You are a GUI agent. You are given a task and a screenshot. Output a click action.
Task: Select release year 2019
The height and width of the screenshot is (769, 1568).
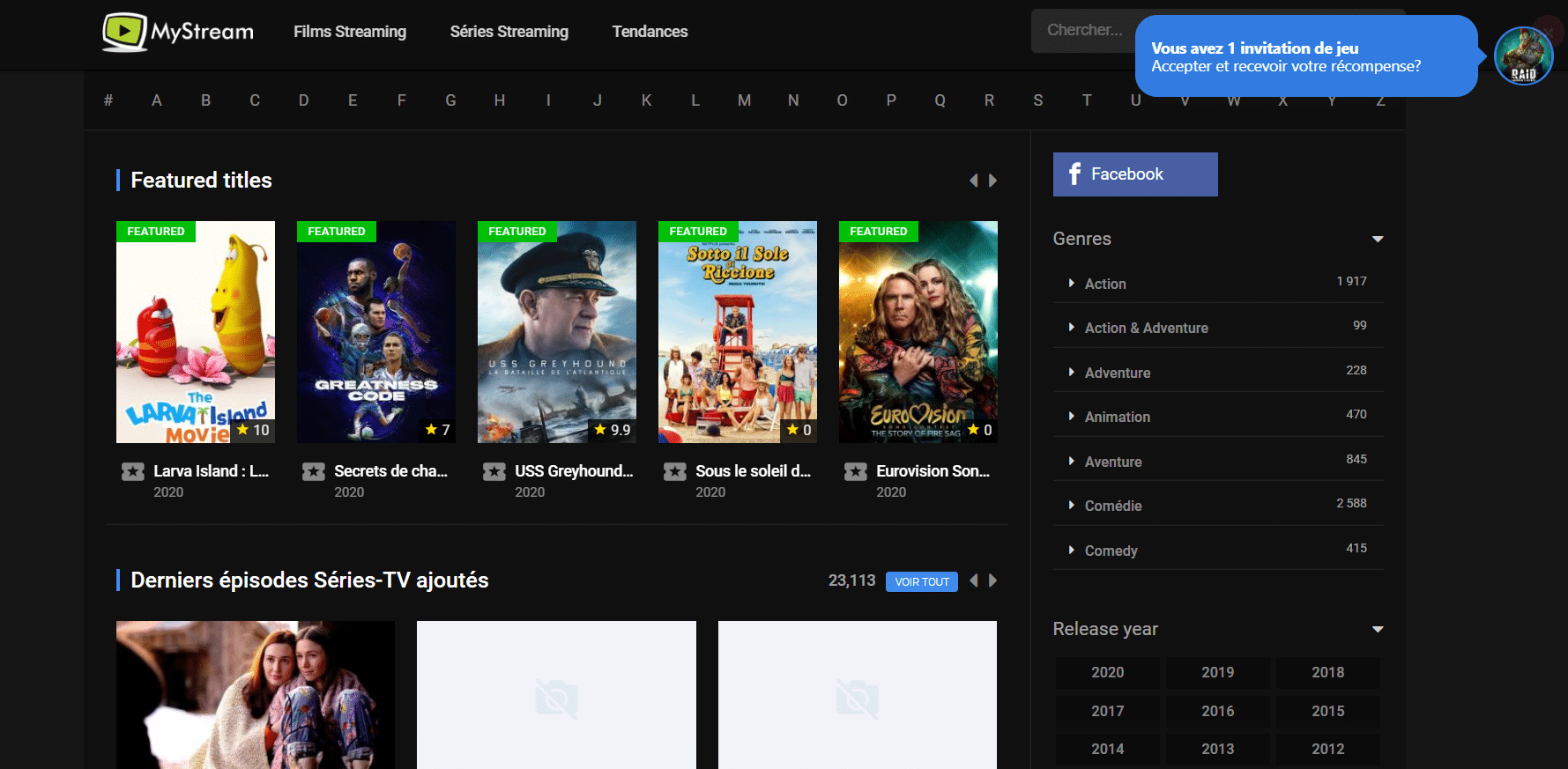coord(1218,672)
